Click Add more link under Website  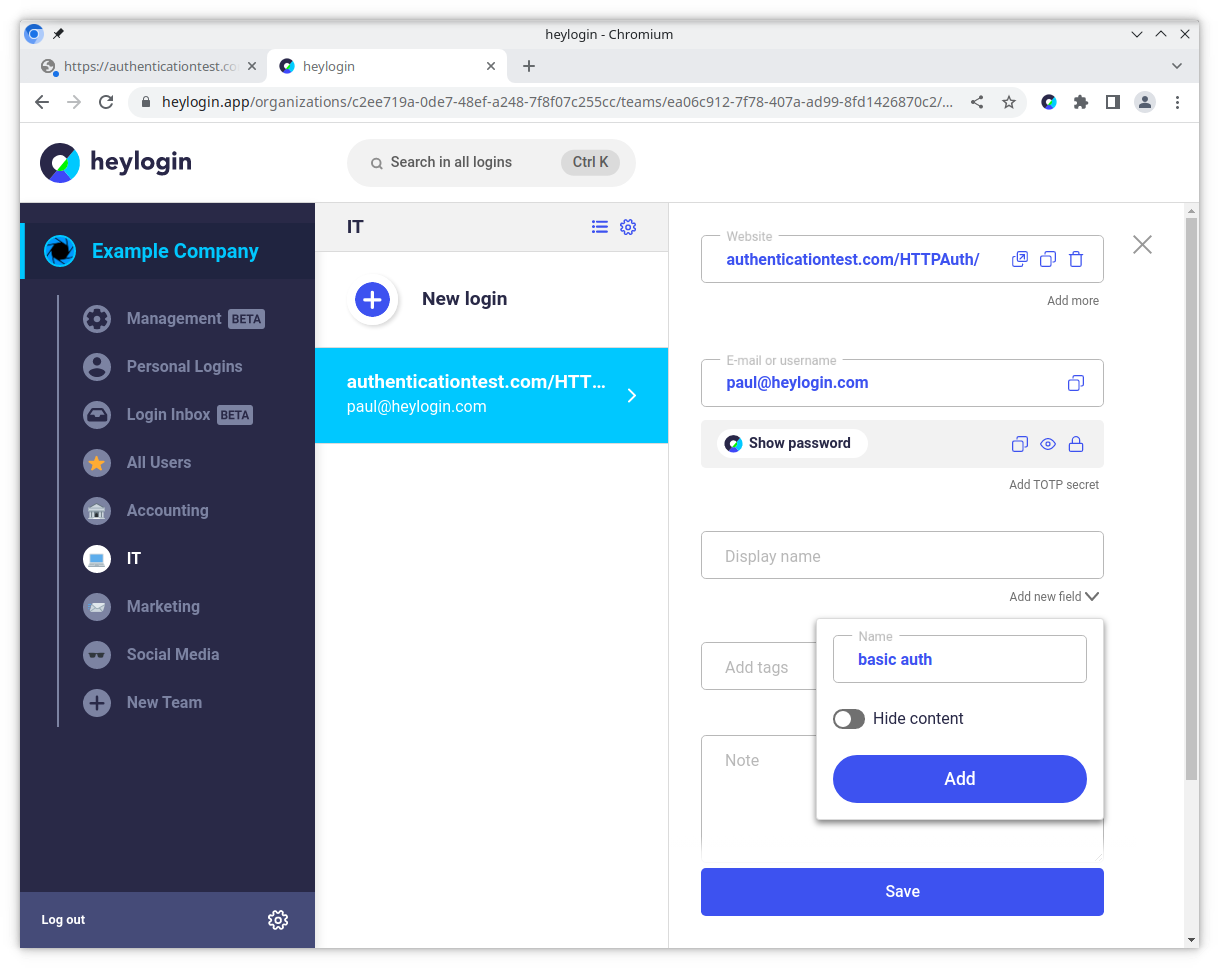click(x=1073, y=301)
